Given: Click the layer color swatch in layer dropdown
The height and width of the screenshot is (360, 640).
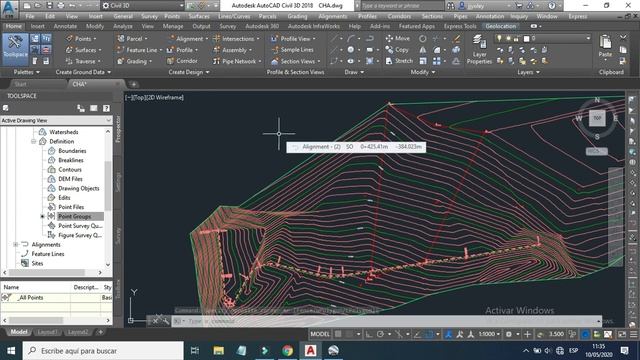Looking at the screenshot, I should [527, 38].
